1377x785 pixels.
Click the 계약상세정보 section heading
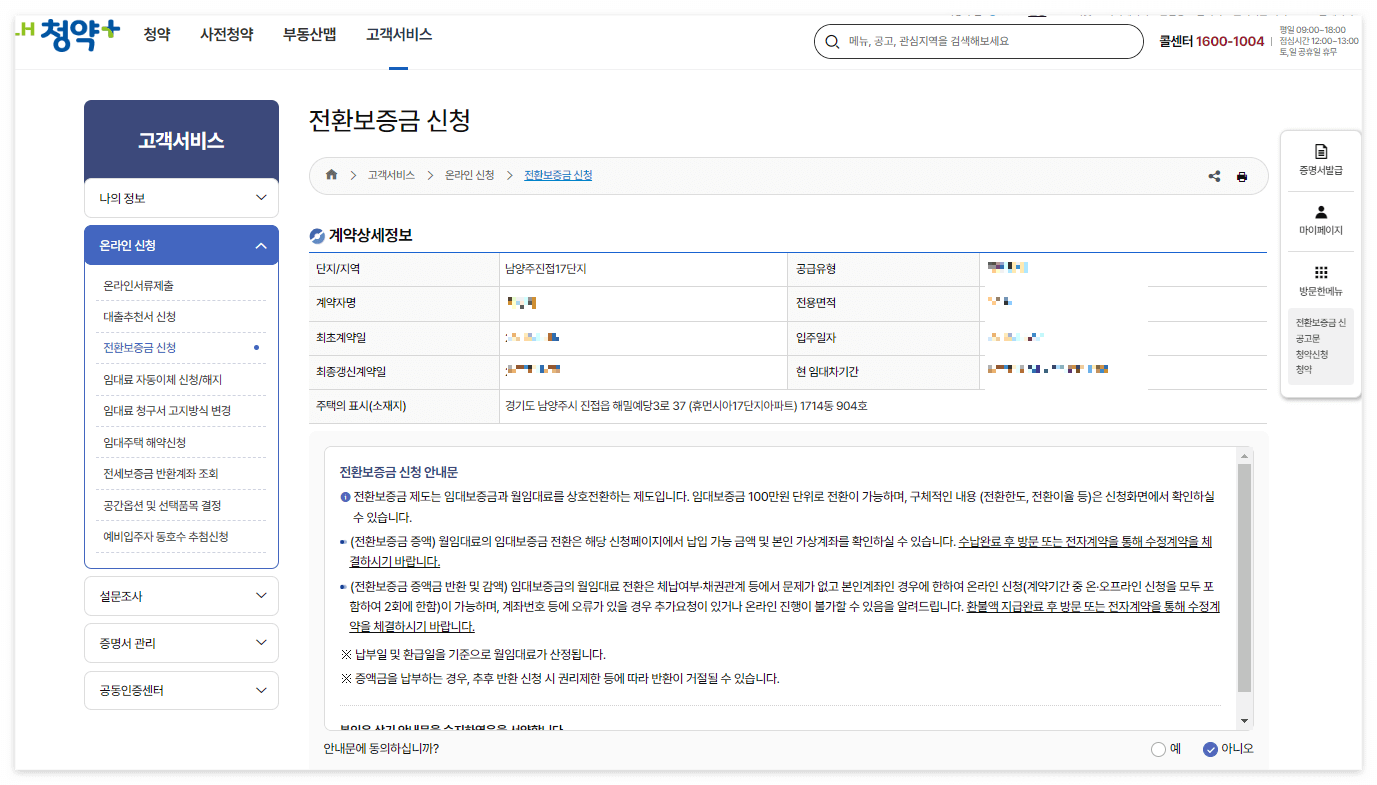(x=371, y=236)
